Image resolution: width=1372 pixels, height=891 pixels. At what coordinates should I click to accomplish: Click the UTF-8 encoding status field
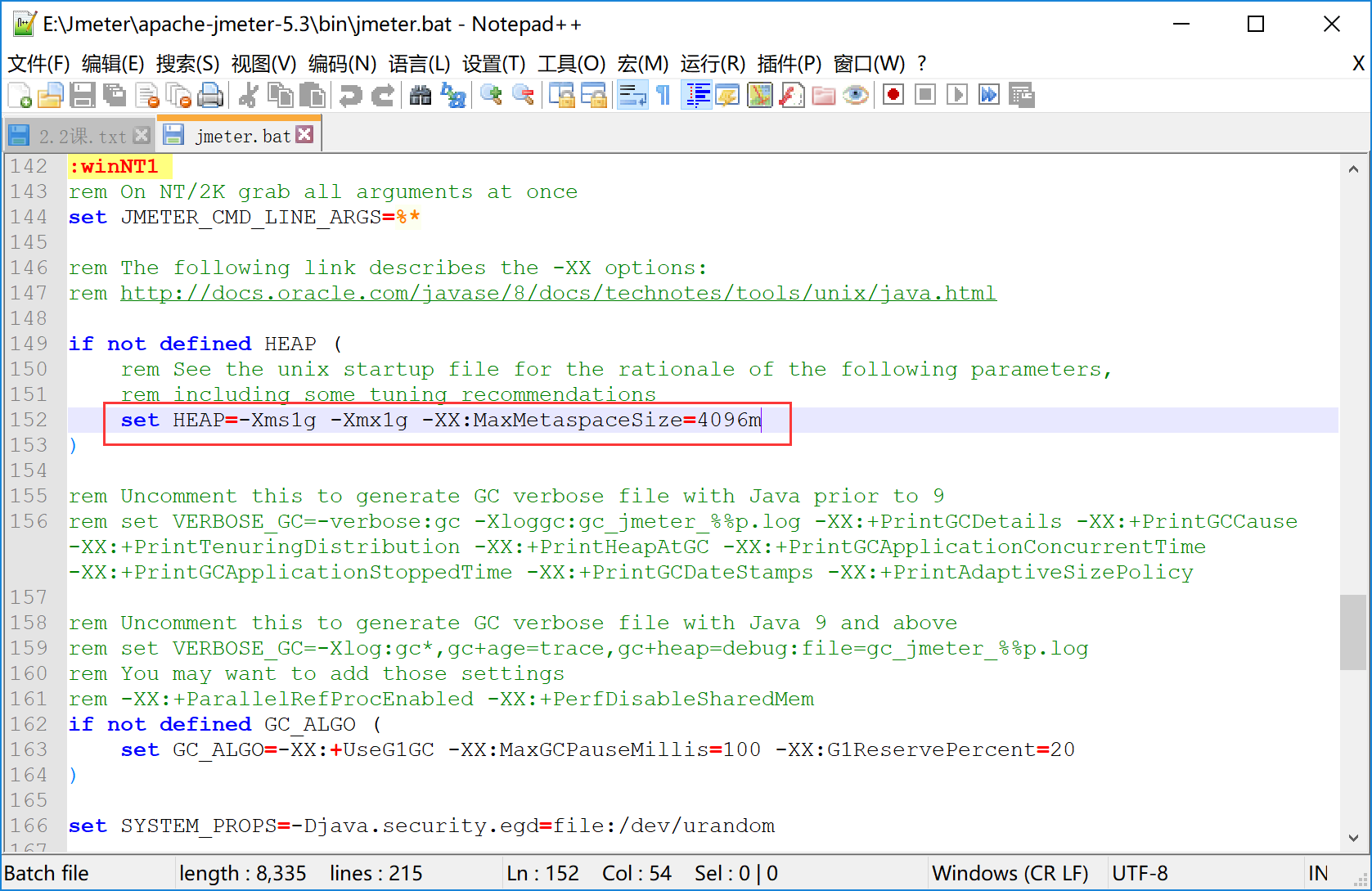pos(1140,873)
